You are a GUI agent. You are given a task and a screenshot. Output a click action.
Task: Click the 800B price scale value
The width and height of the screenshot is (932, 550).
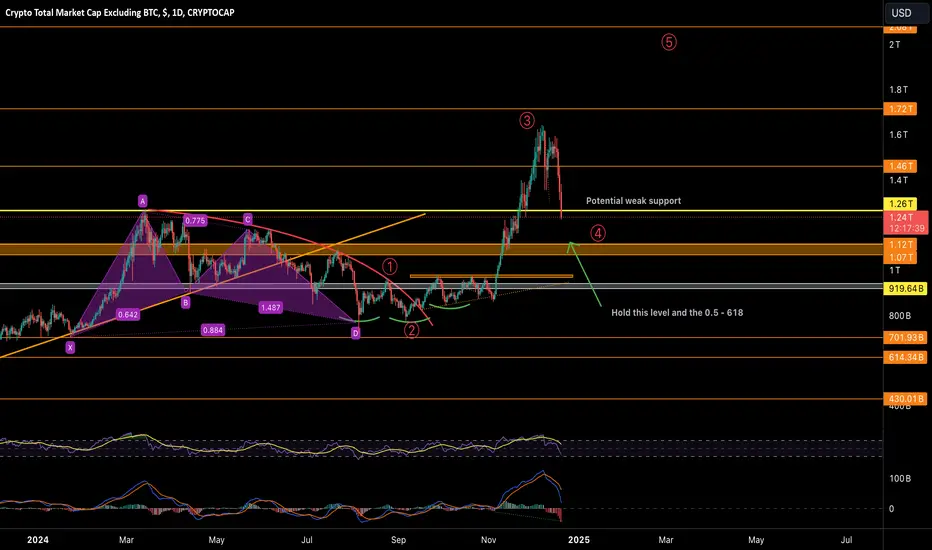point(899,316)
